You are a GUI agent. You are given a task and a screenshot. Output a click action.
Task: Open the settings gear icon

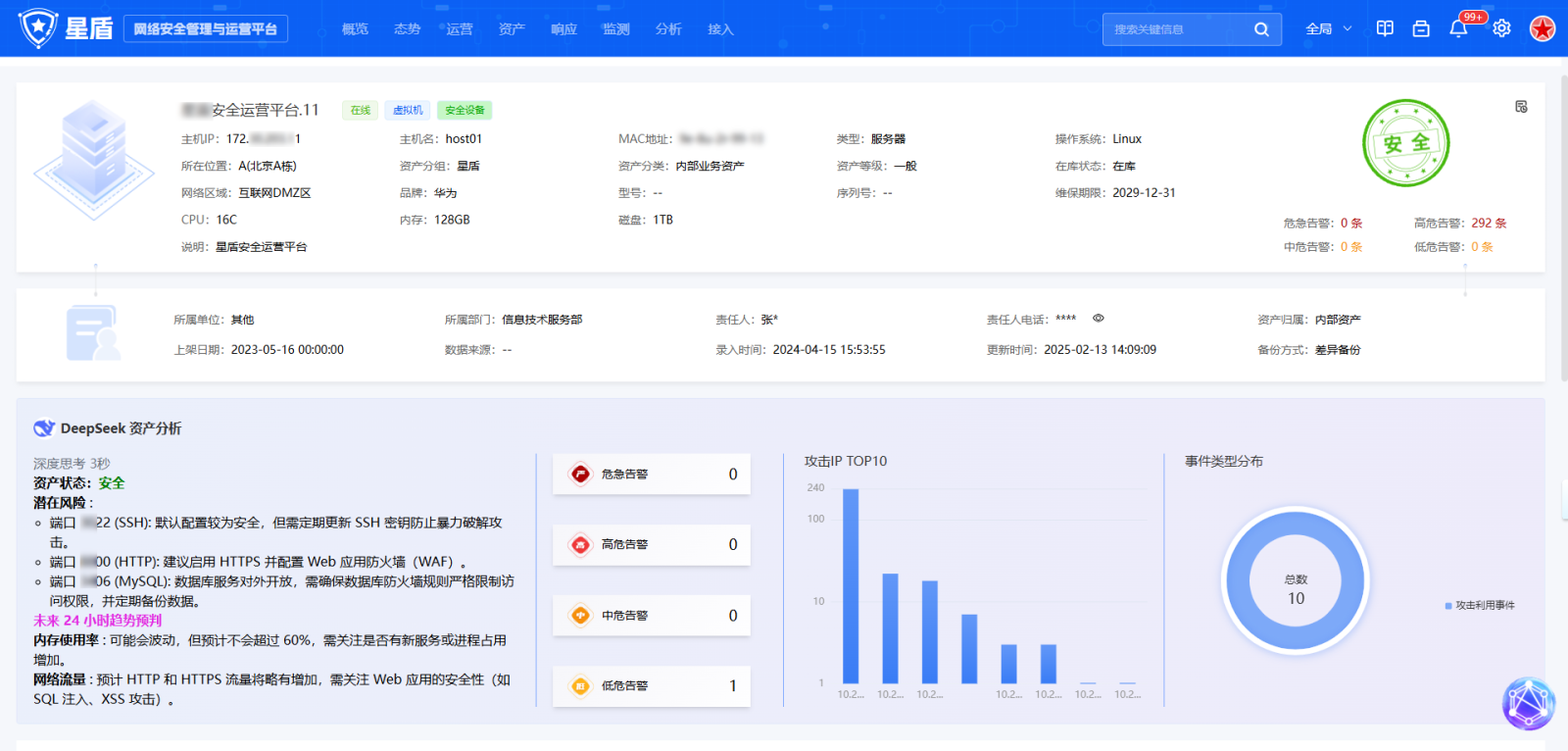(x=1501, y=28)
